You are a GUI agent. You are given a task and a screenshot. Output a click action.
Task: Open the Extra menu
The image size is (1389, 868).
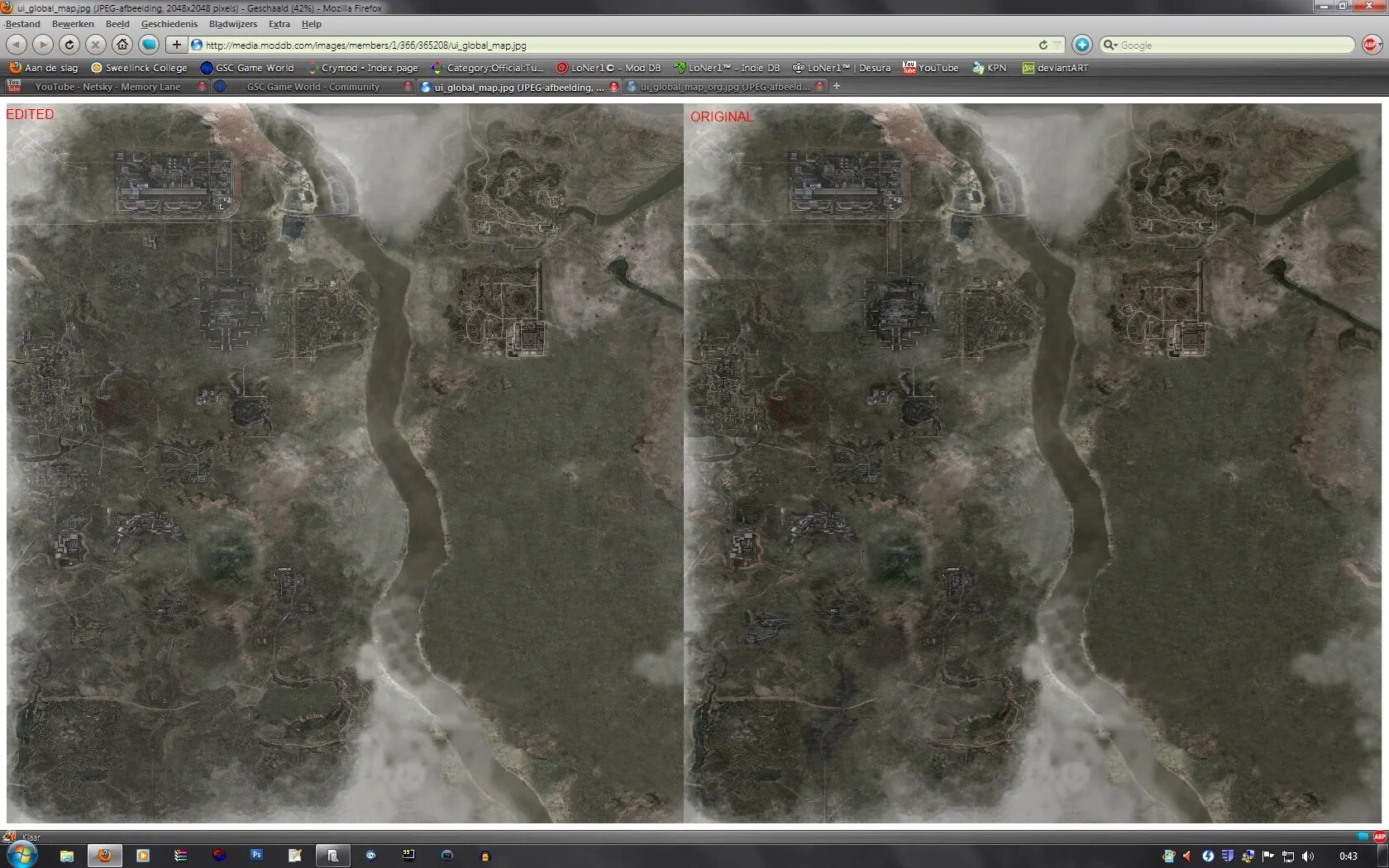tap(279, 24)
